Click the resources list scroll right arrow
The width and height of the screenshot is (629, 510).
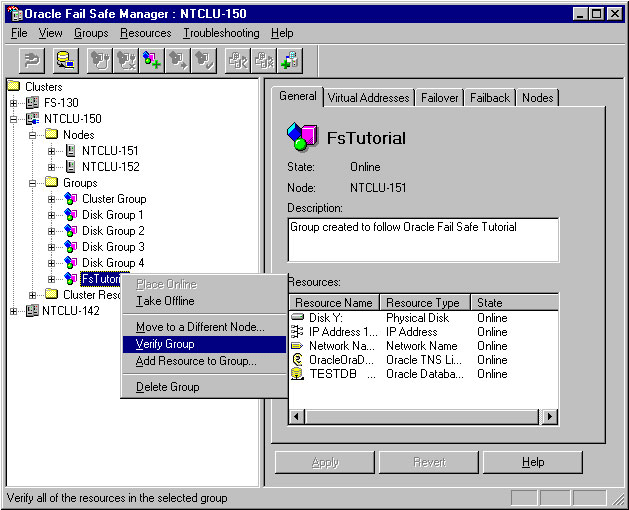tap(550, 417)
